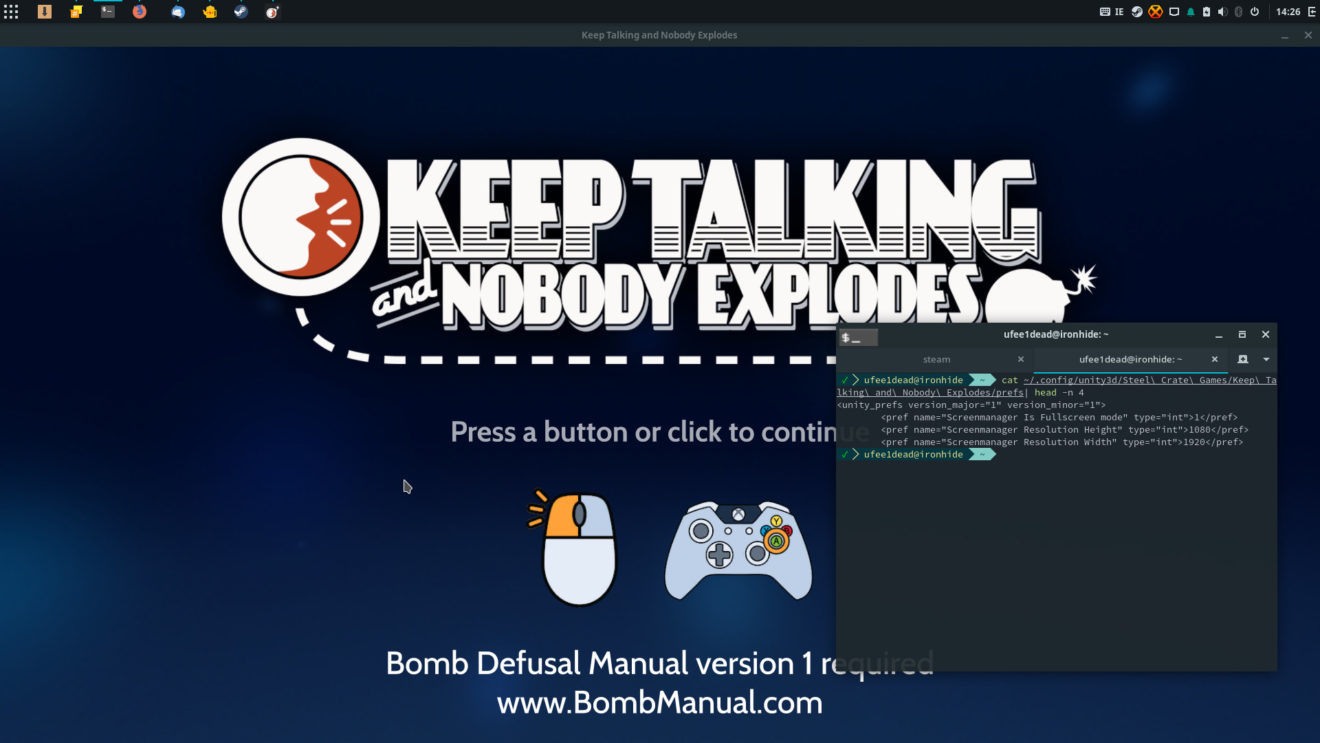The width and height of the screenshot is (1320, 743).
Task: Switch to the steam terminal tab
Action: tap(937, 359)
